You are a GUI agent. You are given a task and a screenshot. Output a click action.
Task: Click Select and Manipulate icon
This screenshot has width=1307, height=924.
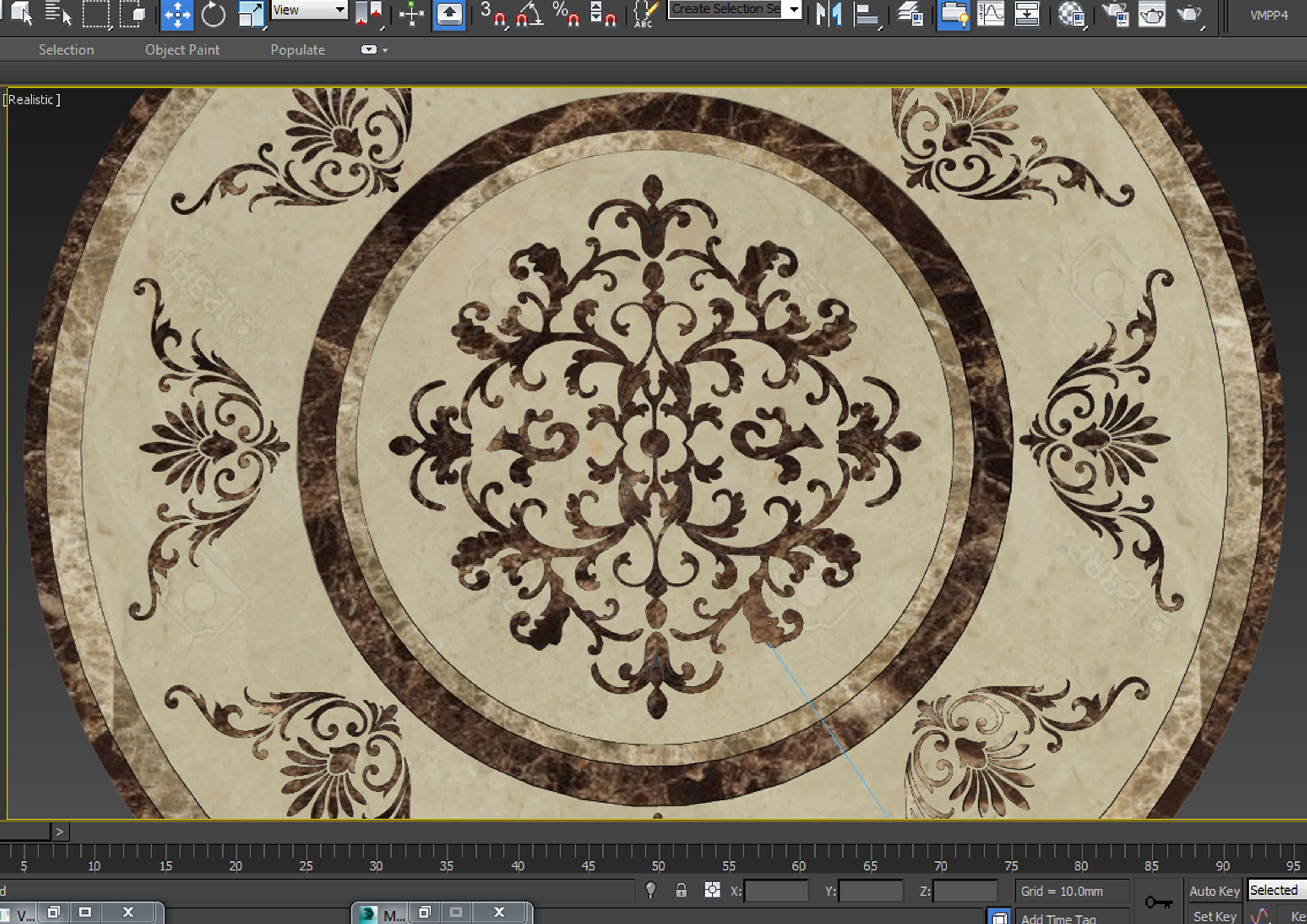point(411,14)
